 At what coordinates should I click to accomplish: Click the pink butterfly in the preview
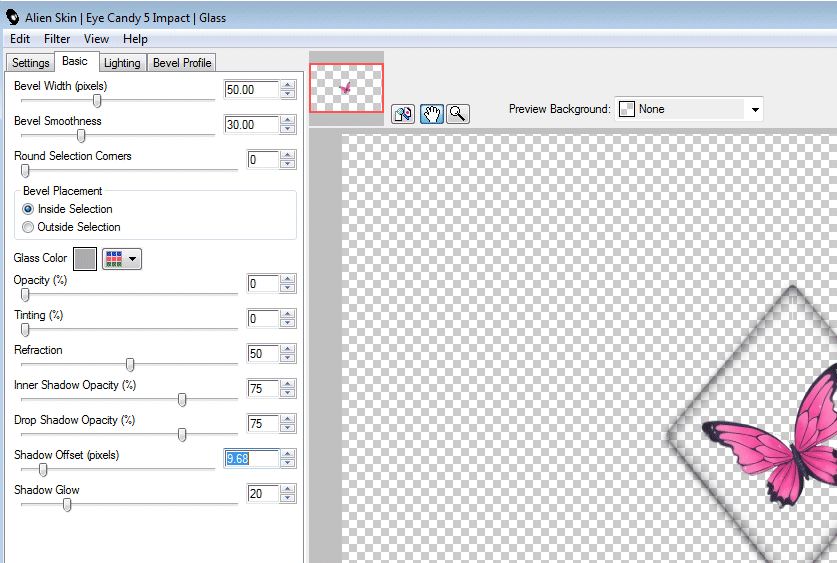[x=771, y=434]
